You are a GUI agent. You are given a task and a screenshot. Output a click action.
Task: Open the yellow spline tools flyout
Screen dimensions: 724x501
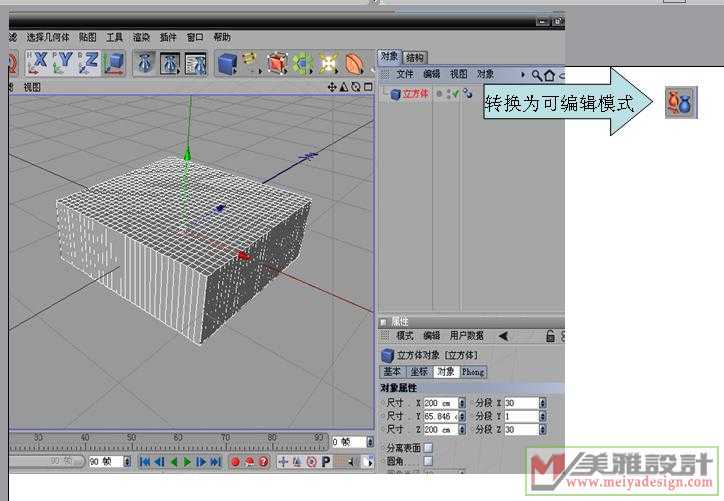pos(250,62)
